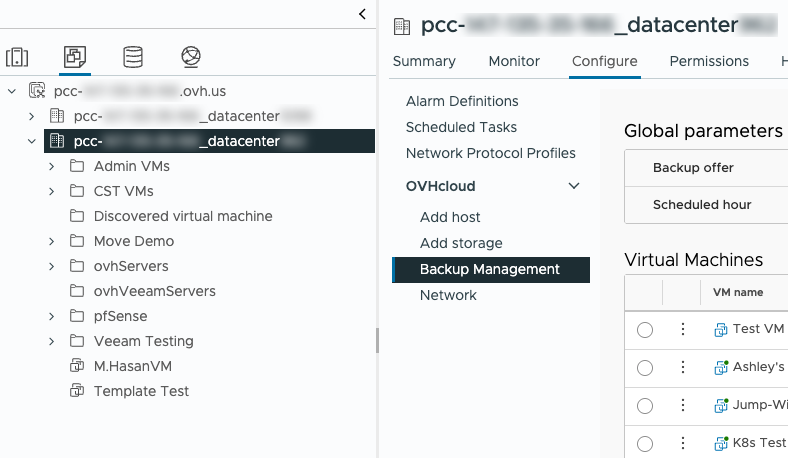This screenshot has width=788, height=458.
Task: Expand the ovhServers folder
Action: (x=51, y=266)
